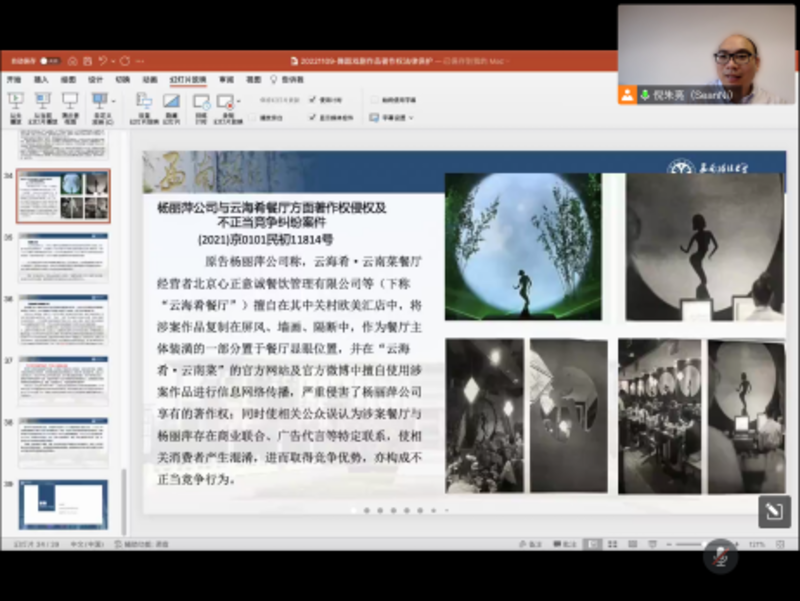Open the 动画 (Animations) ribbon tab
The width and height of the screenshot is (800, 601).
(x=149, y=80)
